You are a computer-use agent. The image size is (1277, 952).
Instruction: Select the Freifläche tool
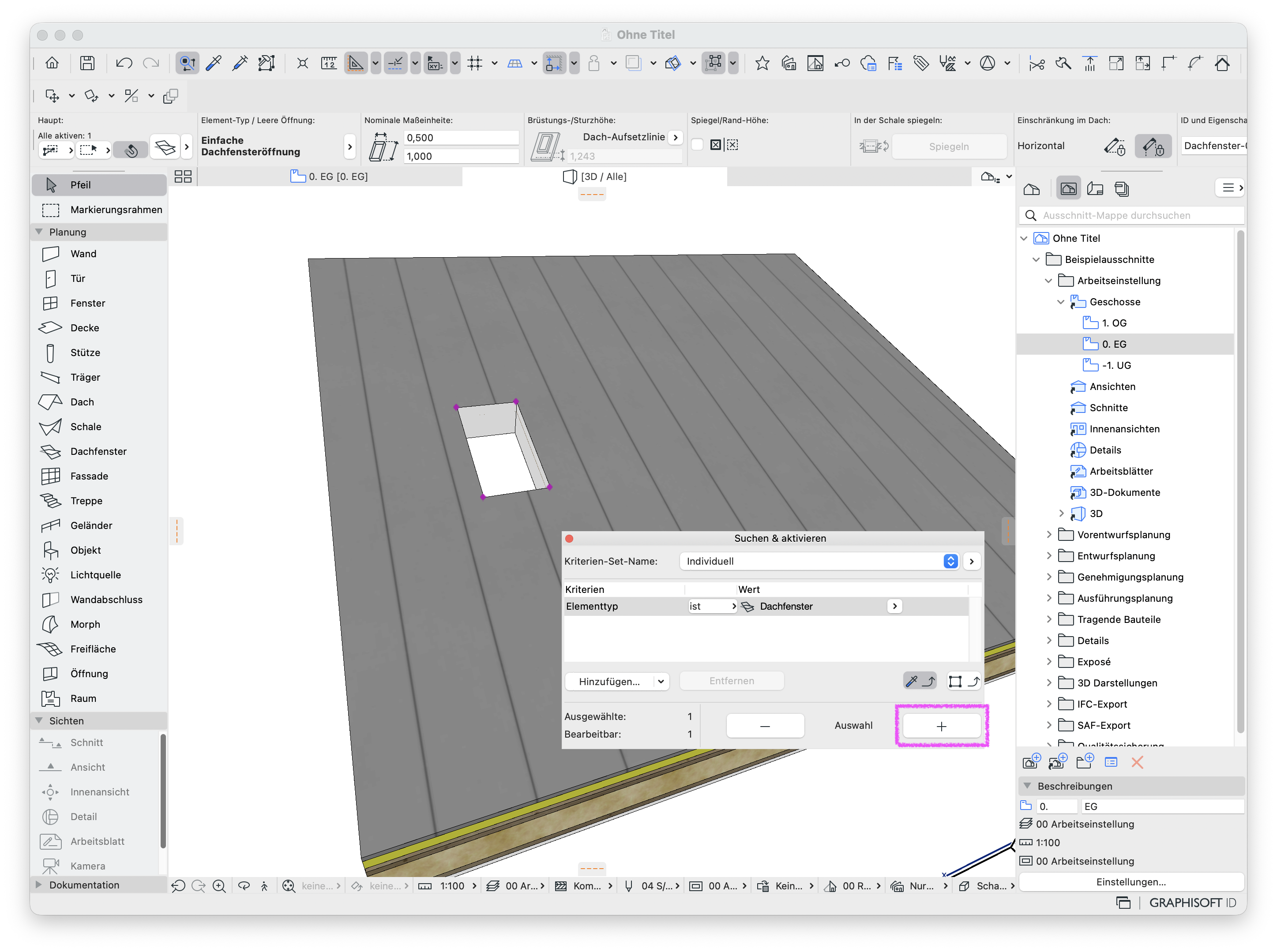pos(99,649)
